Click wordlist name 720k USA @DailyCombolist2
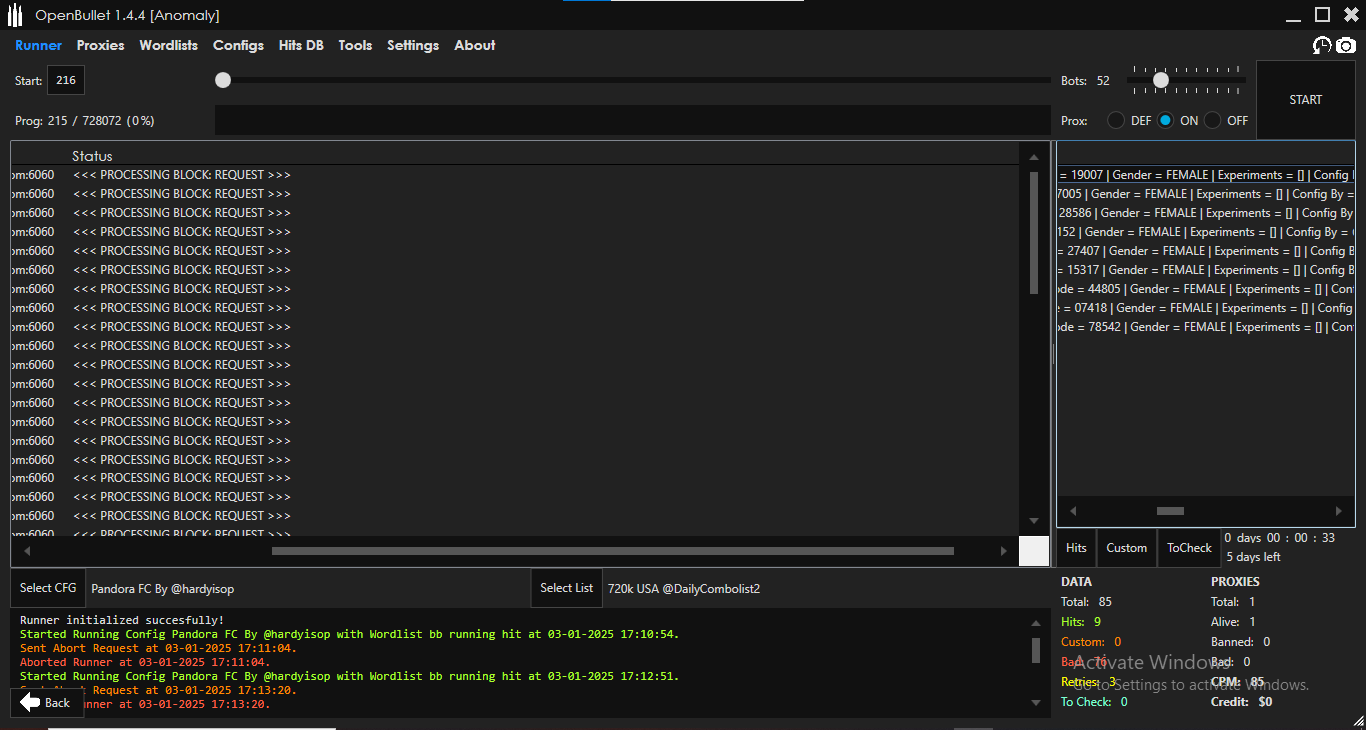The height and width of the screenshot is (730, 1366). point(684,589)
